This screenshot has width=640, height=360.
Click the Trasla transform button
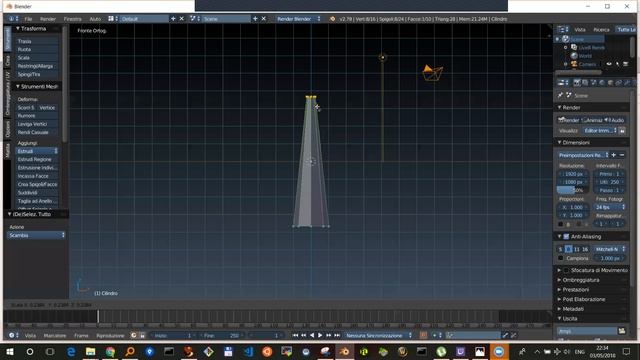[x=37, y=41]
